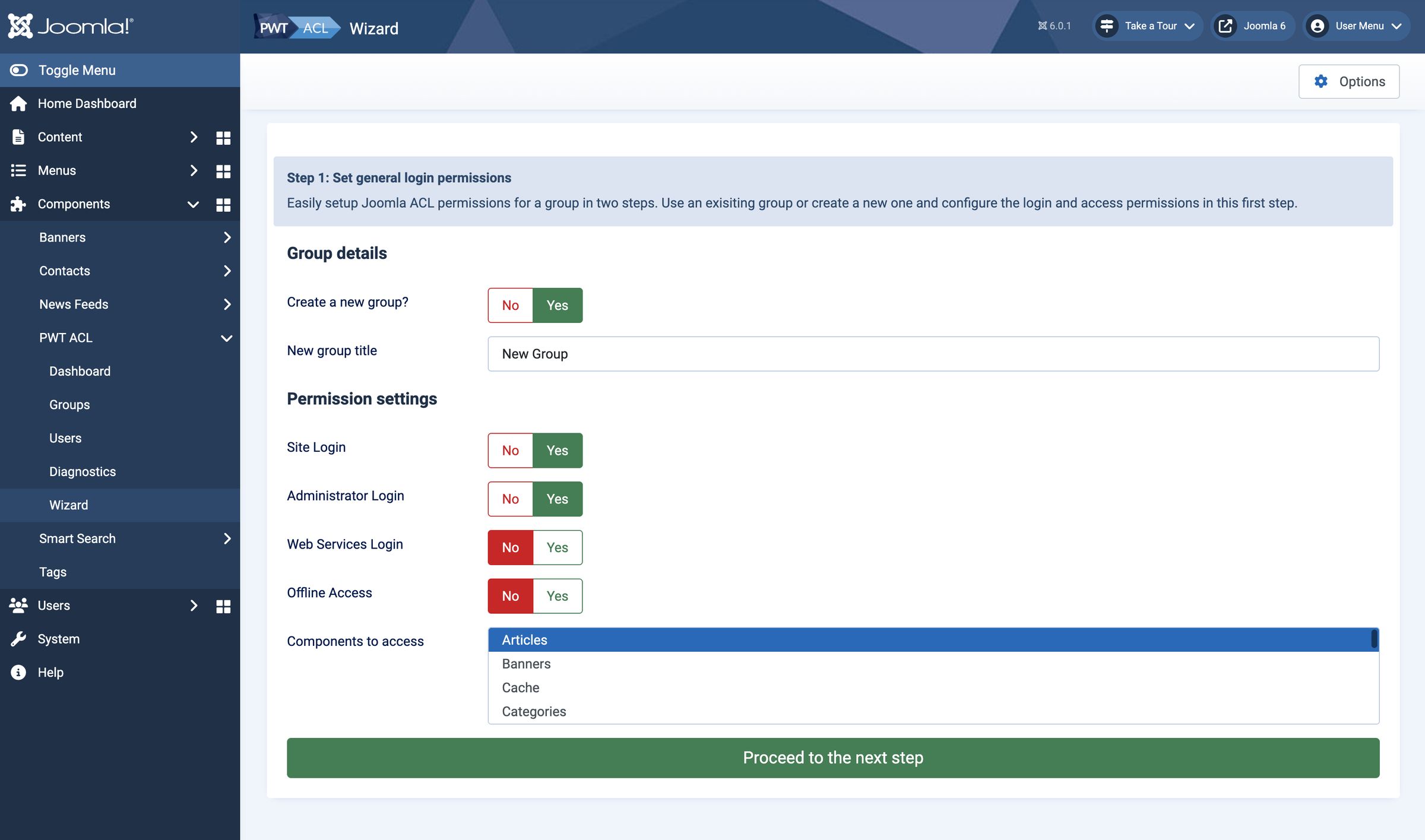The height and width of the screenshot is (840, 1425).
Task: Expand the Content submenu chevron
Action: click(x=194, y=137)
